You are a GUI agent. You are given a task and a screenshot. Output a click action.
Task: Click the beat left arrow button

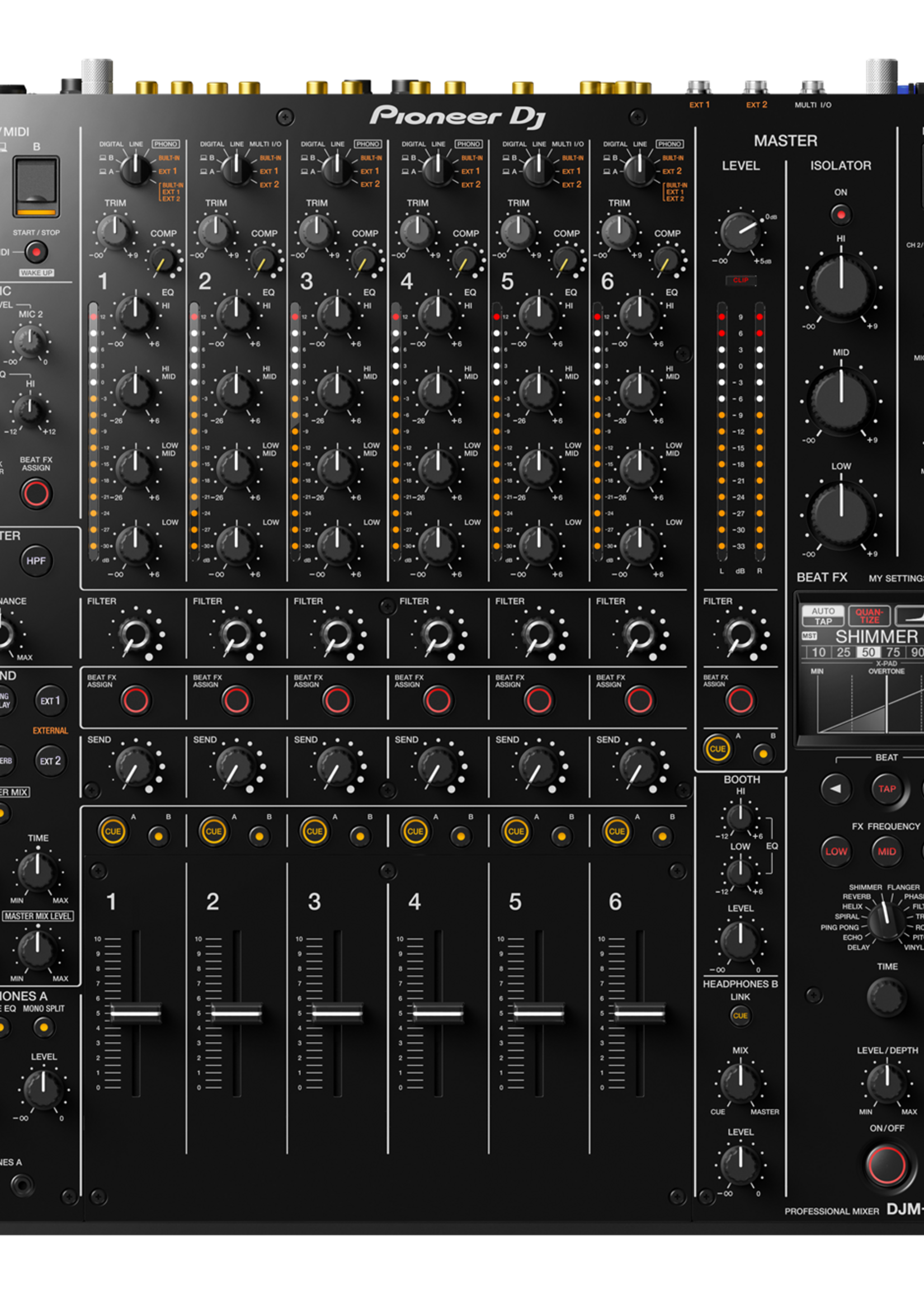point(835,789)
